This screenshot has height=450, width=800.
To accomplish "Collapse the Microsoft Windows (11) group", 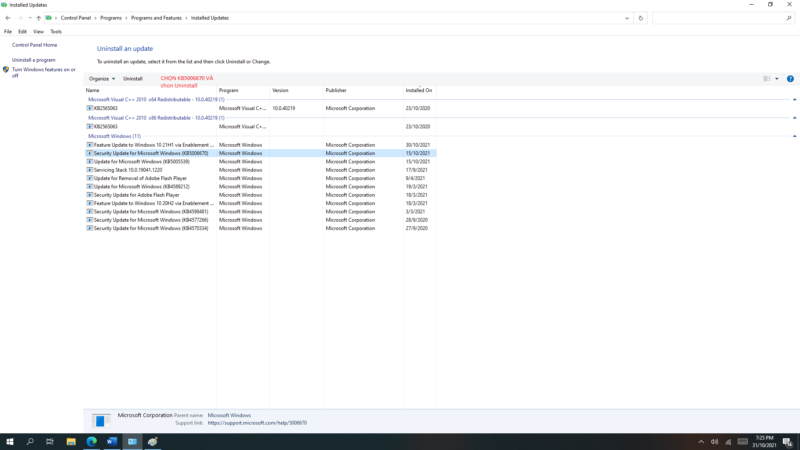I will 794,136.
